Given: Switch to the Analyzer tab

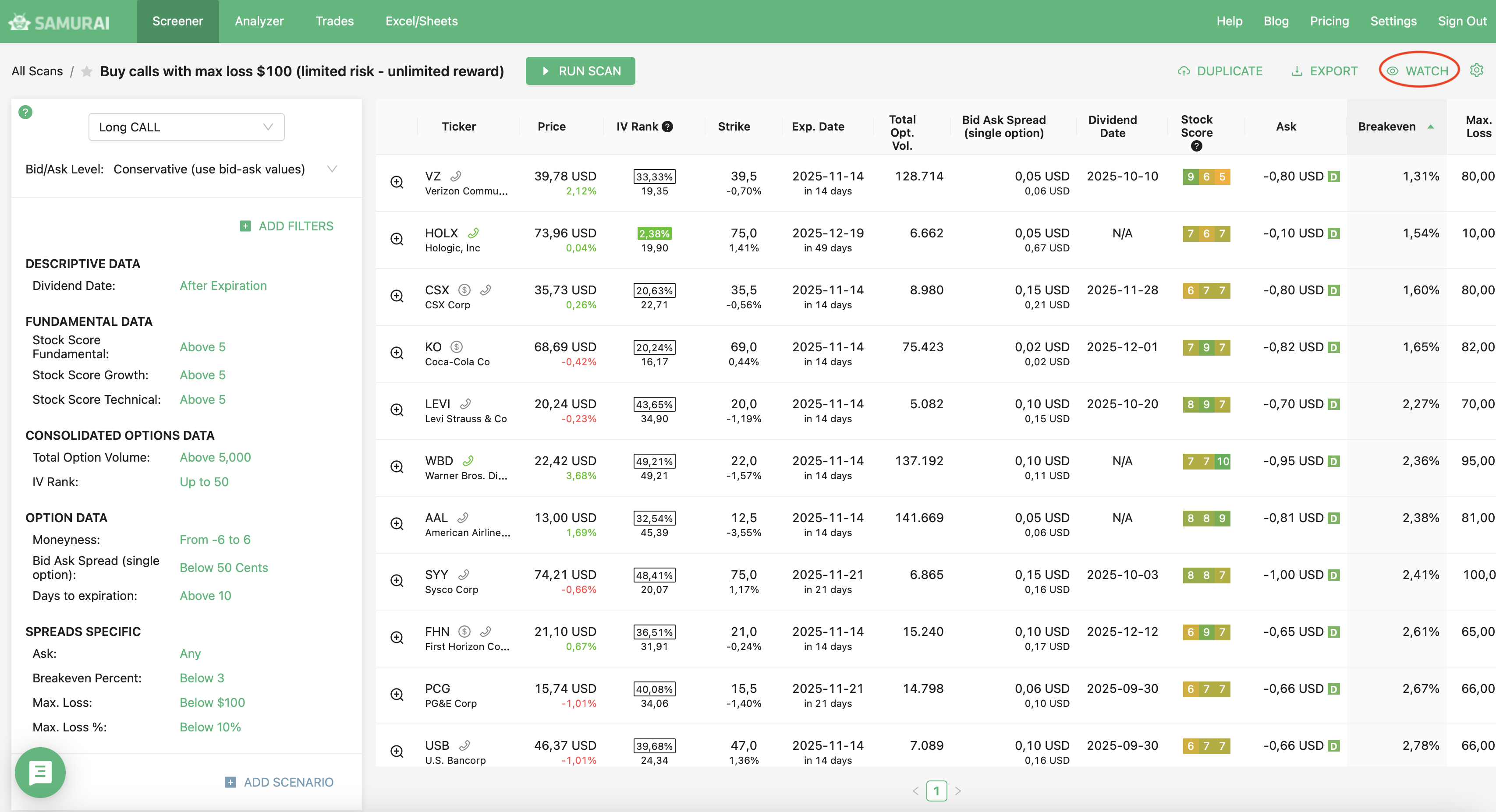Looking at the screenshot, I should (x=259, y=21).
